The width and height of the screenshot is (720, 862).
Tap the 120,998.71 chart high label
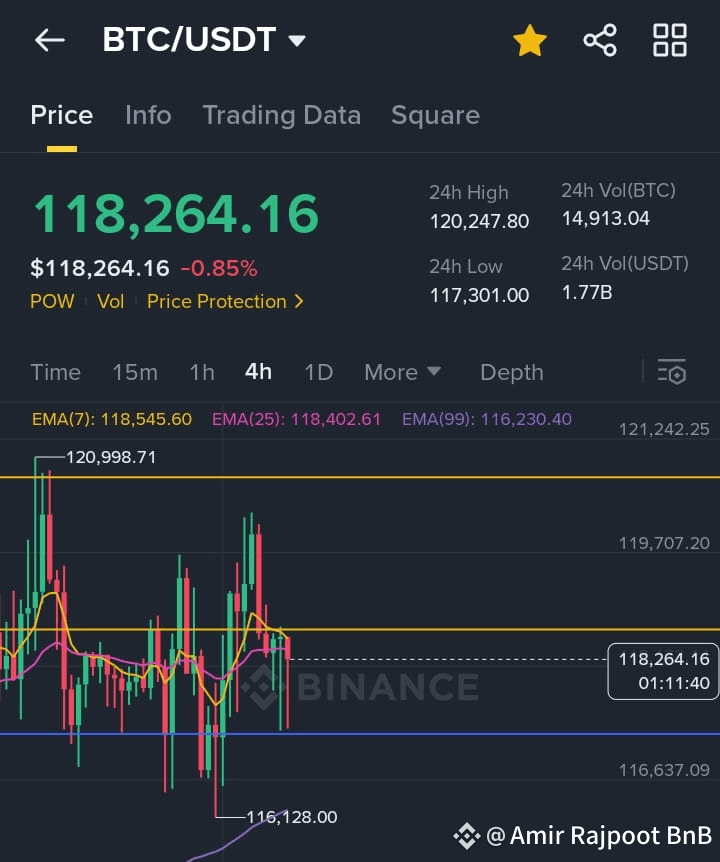pyautogui.click(x=111, y=457)
